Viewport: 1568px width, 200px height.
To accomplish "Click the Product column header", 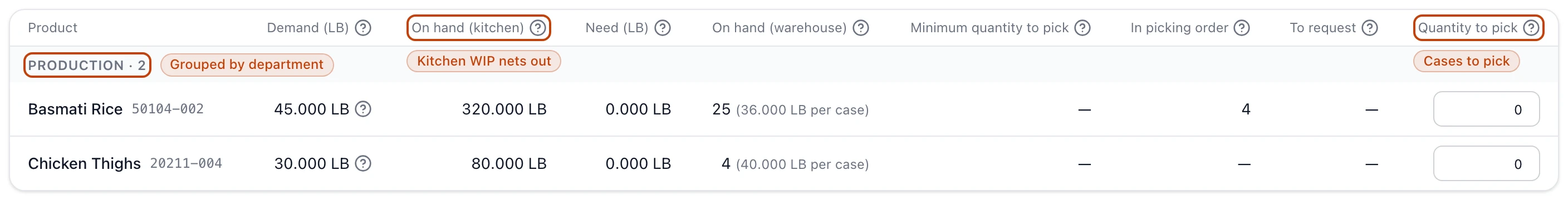I will [x=52, y=28].
